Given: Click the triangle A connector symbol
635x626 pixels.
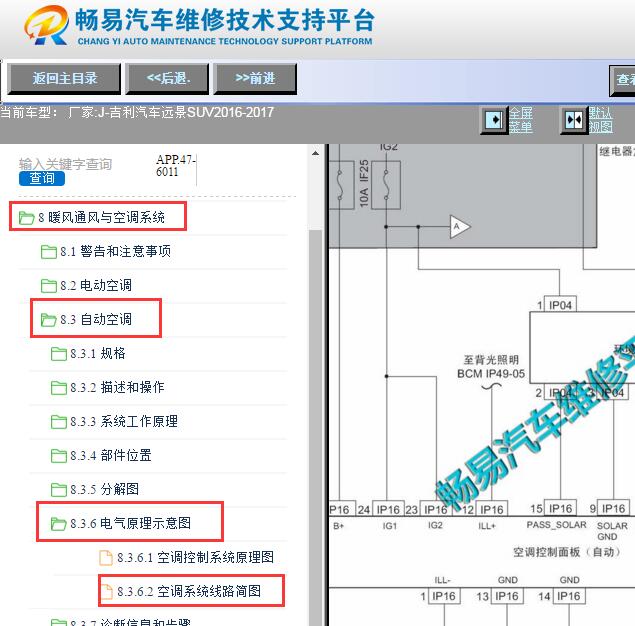Looking at the screenshot, I should point(460,227).
